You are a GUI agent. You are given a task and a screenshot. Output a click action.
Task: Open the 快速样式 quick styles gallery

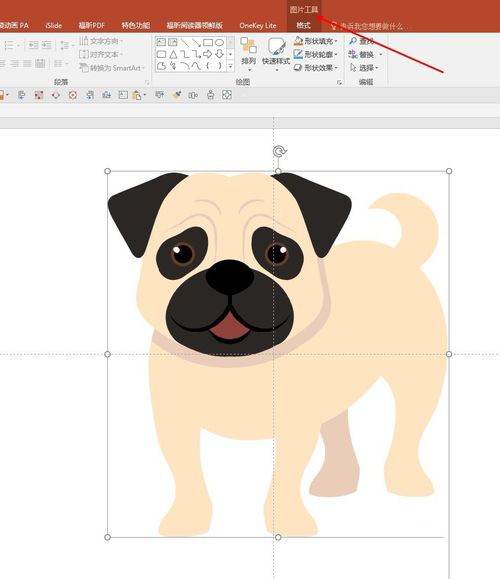276,54
